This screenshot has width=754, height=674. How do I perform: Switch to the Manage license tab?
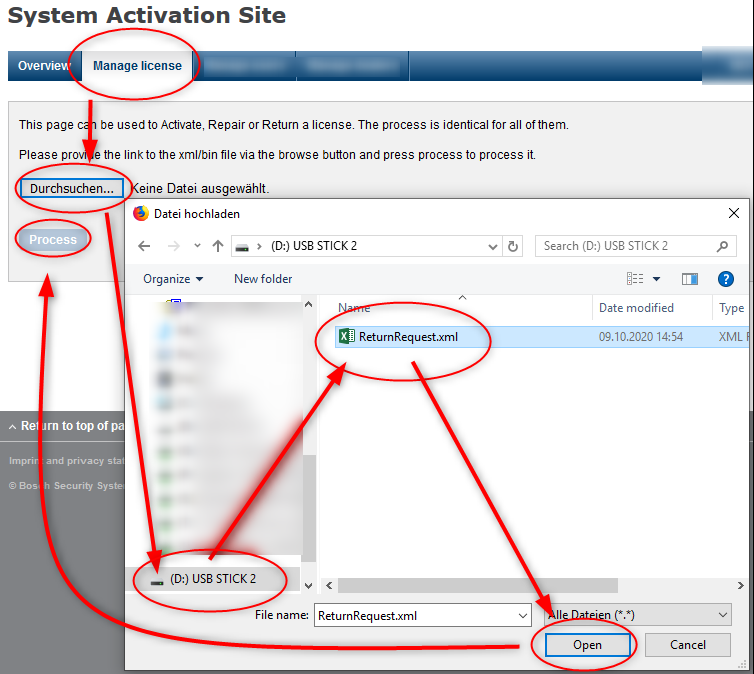point(137,66)
